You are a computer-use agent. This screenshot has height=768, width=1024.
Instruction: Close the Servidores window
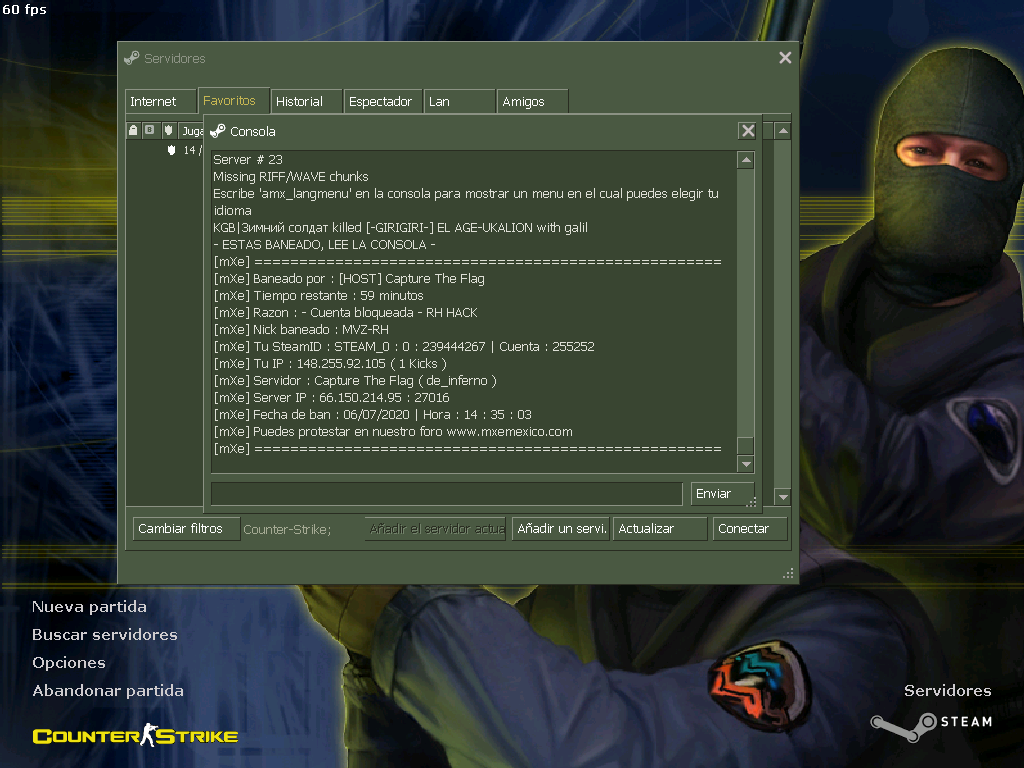pos(785,57)
